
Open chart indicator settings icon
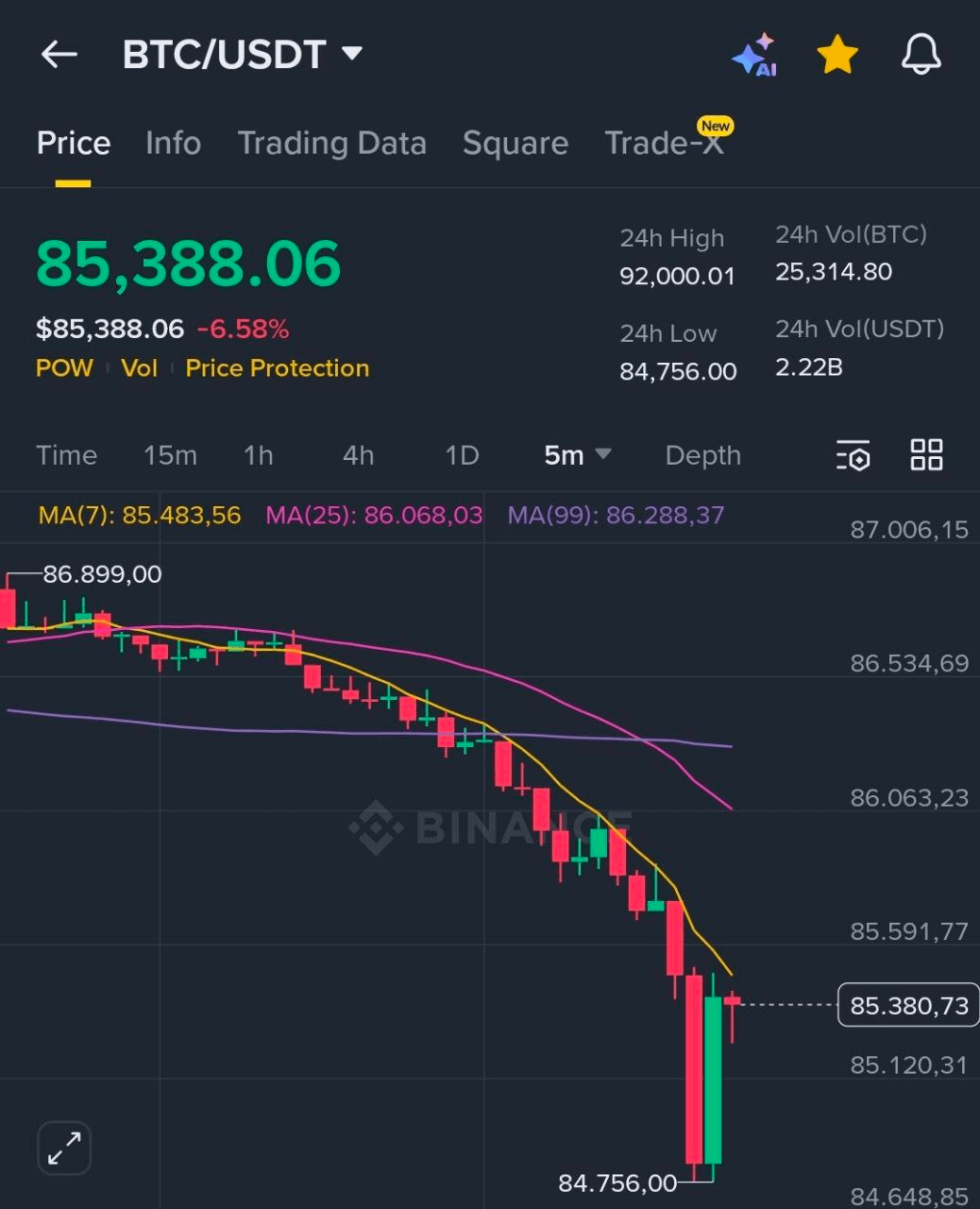853,454
